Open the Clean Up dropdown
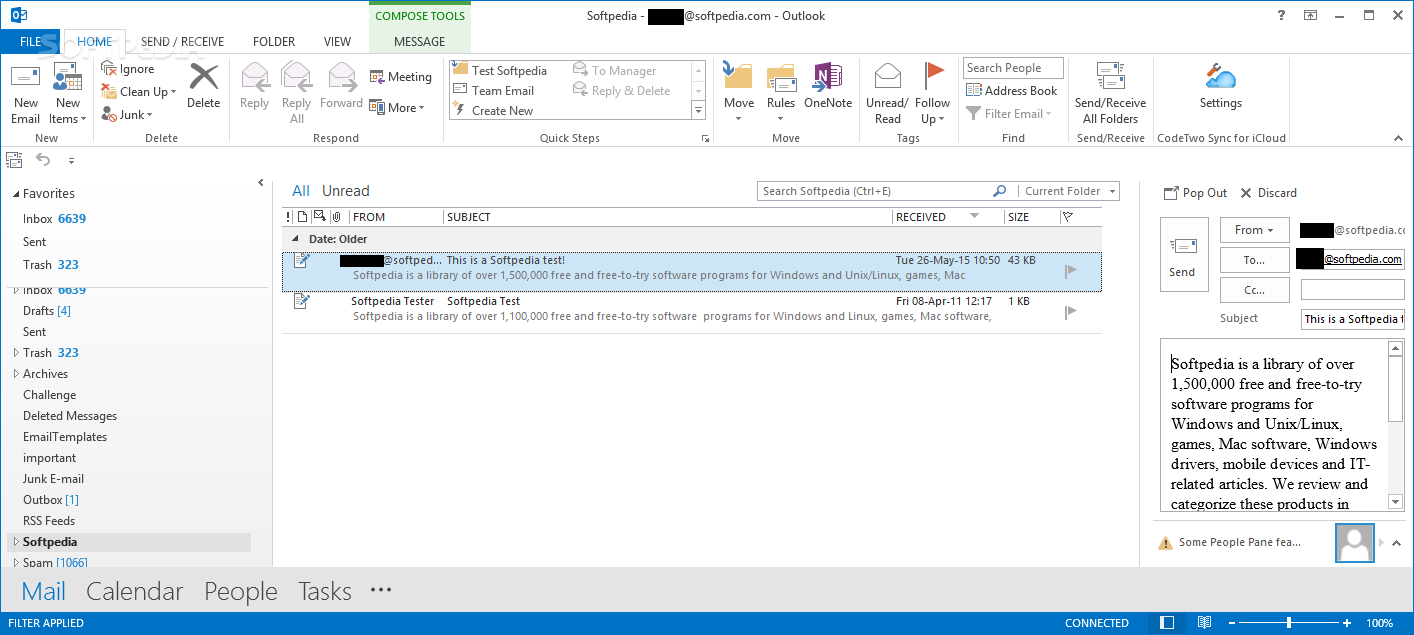Viewport: 1414px width, 635px height. tap(139, 91)
